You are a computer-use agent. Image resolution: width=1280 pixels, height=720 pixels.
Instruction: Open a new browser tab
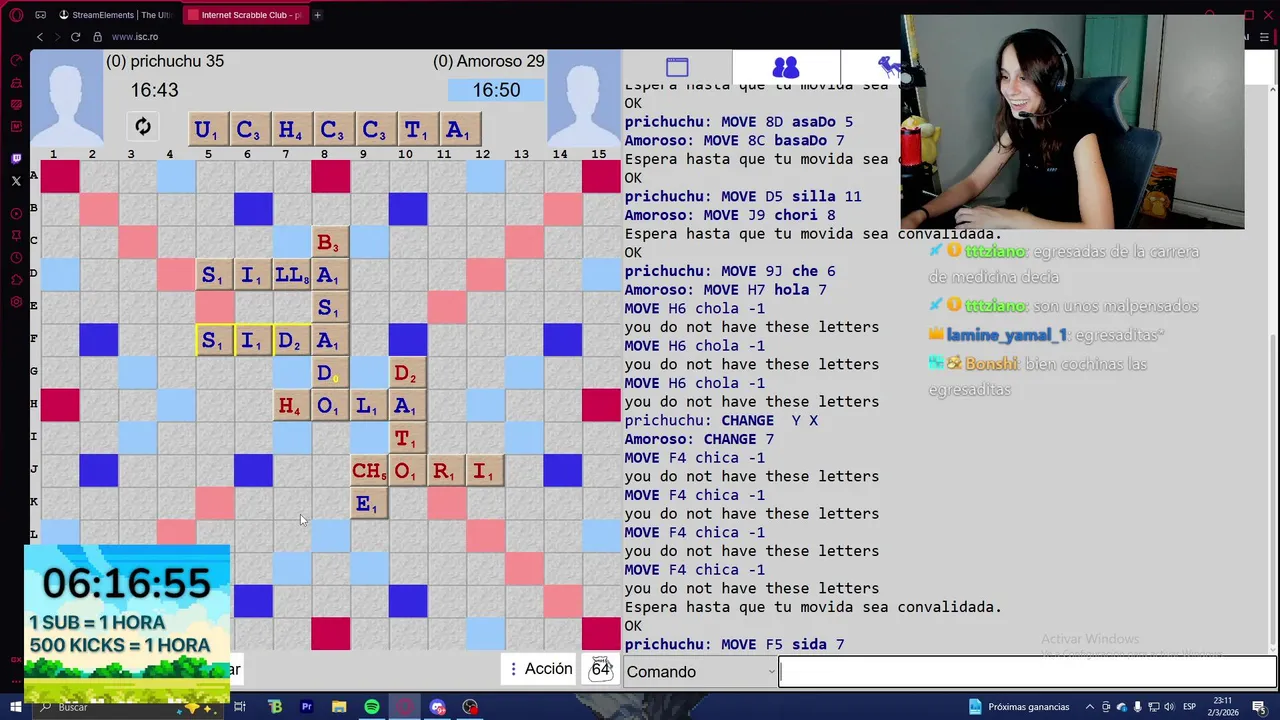[318, 15]
